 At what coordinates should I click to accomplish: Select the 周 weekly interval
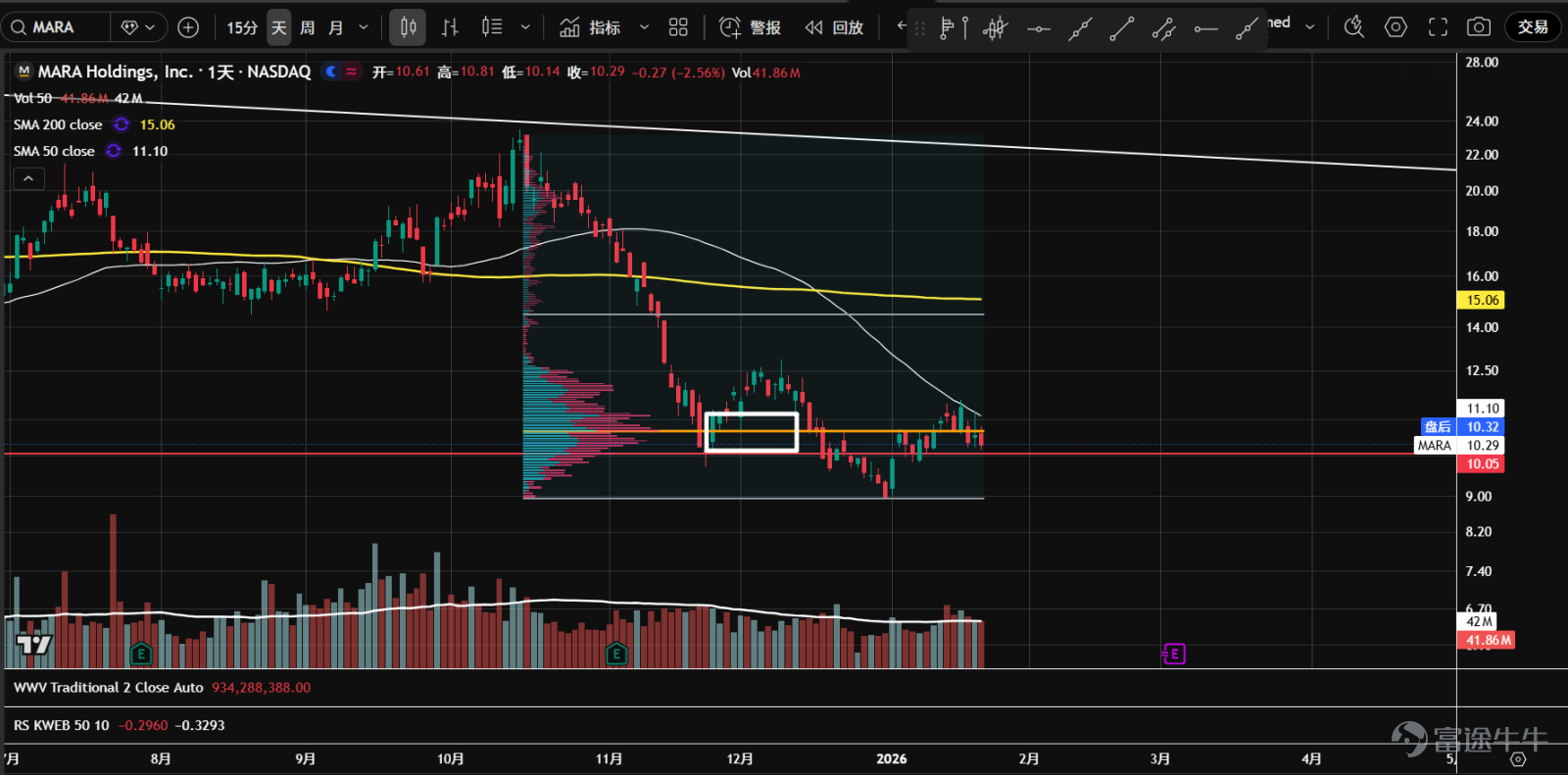(x=308, y=27)
